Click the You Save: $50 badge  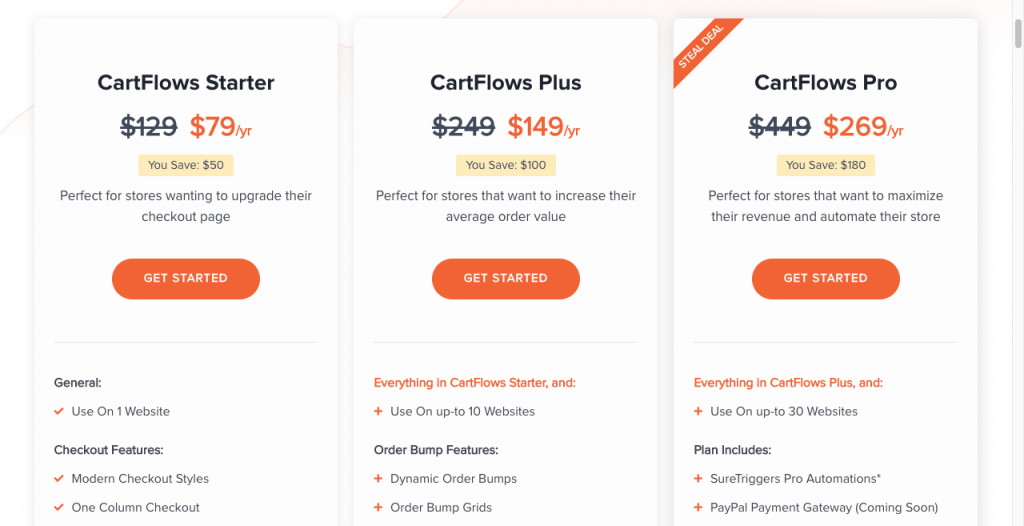pyautogui.click(x=186, y=165)
